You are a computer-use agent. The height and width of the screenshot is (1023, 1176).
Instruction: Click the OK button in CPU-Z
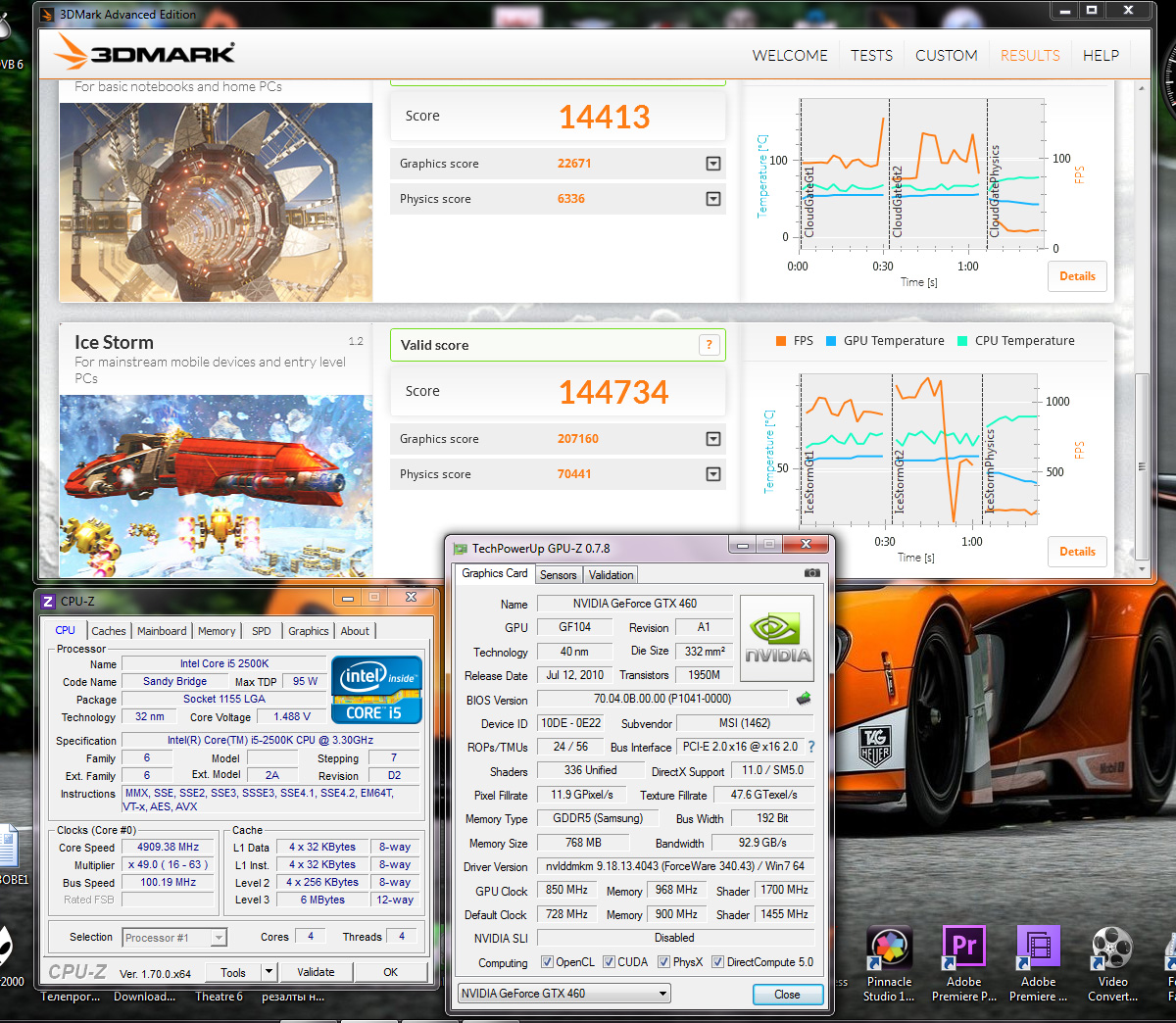coord(390,972)
